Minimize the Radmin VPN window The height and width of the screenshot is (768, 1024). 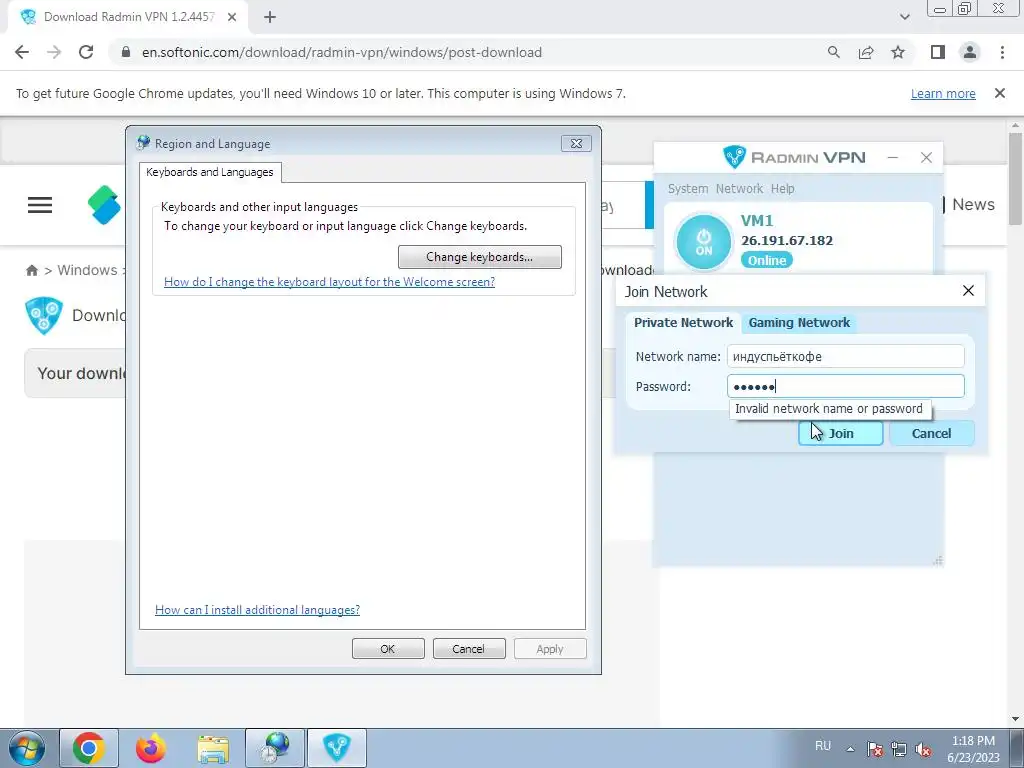pos(893,157)
